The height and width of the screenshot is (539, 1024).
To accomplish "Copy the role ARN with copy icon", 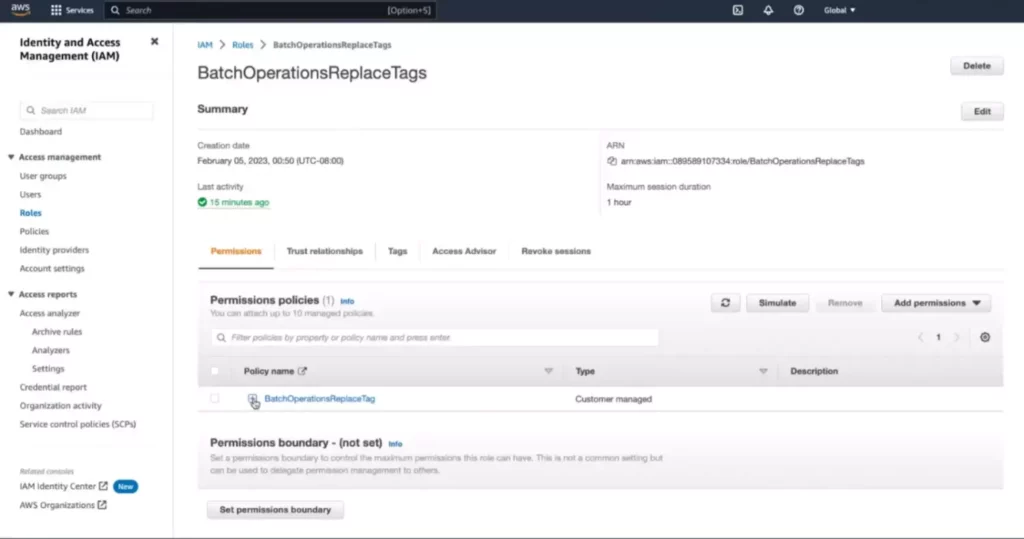I will pyautogui.click(x=612, y=161).
